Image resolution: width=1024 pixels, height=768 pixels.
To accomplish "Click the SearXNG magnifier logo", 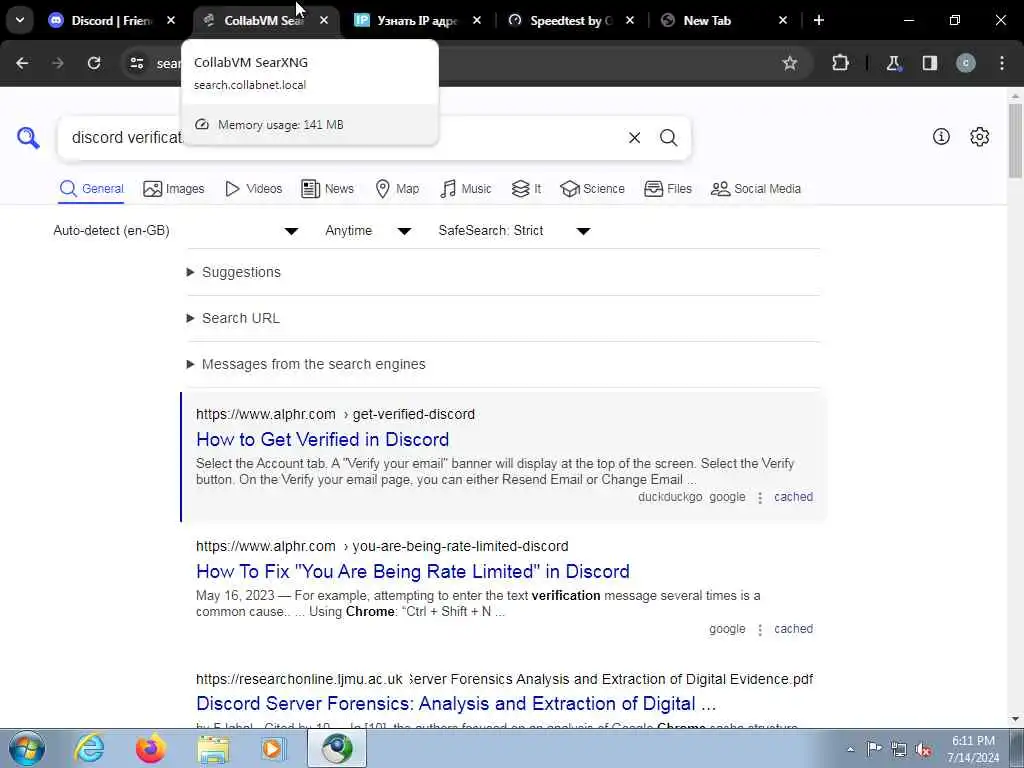I will point(28,138).
